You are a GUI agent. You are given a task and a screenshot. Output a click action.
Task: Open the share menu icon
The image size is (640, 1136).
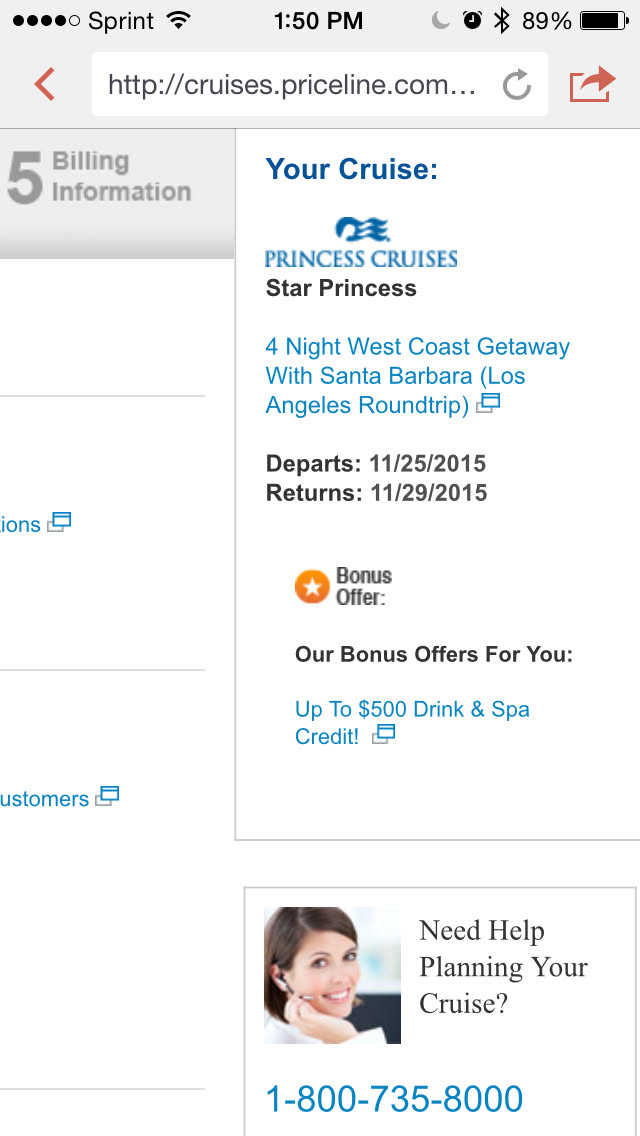[591, 85]
